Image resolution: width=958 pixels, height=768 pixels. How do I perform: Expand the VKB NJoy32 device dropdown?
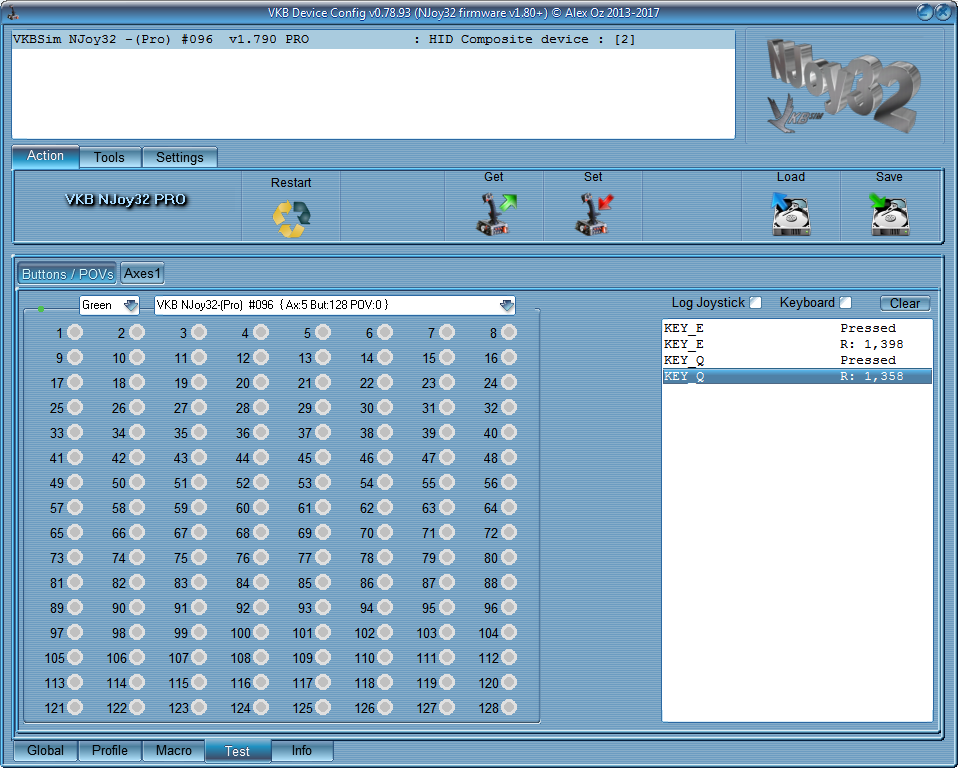pos(506,305)
